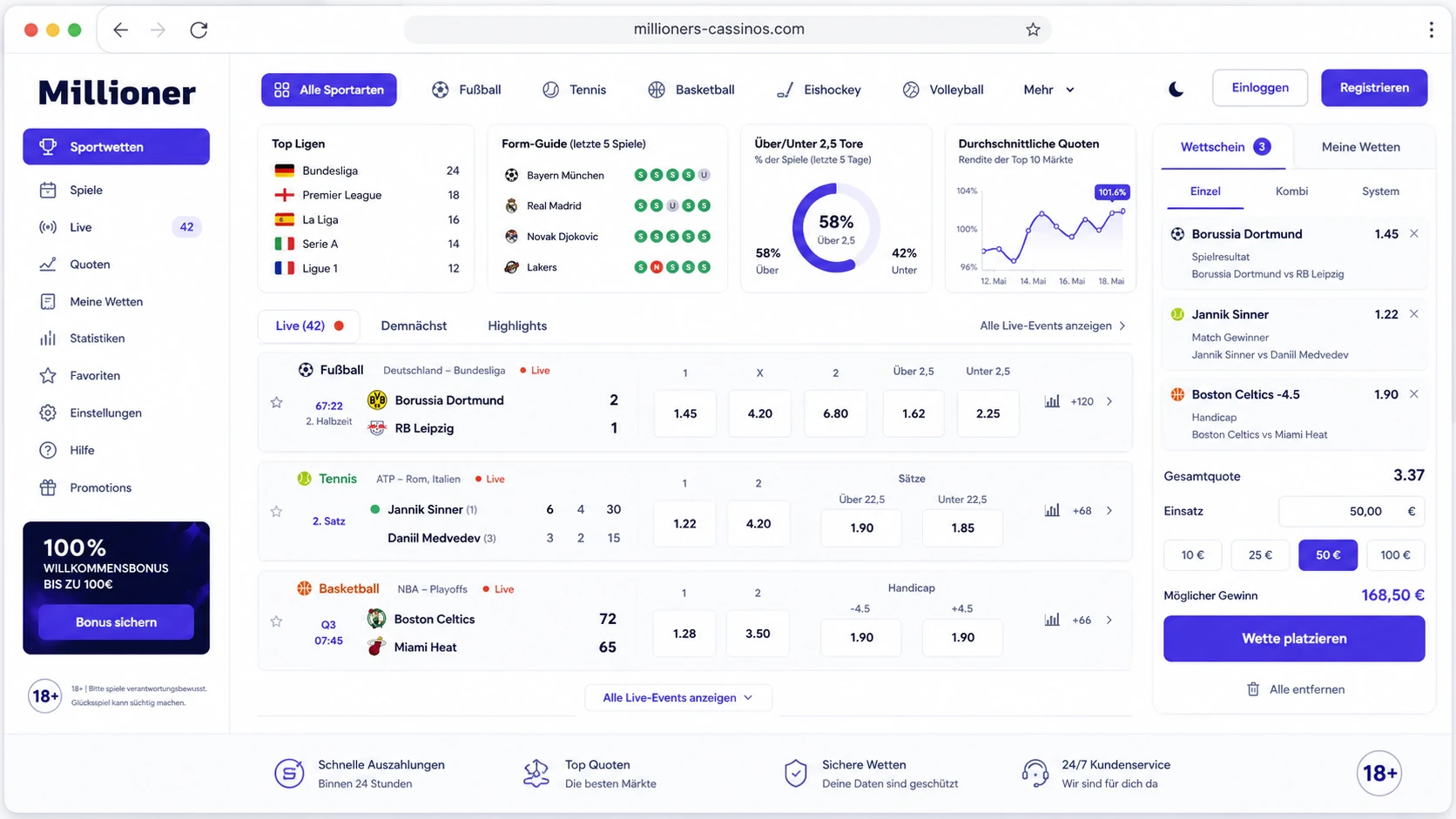Favorite the Boston Celtics game star
Viewport: 1456px width, 819px height.
pos(276,621)
